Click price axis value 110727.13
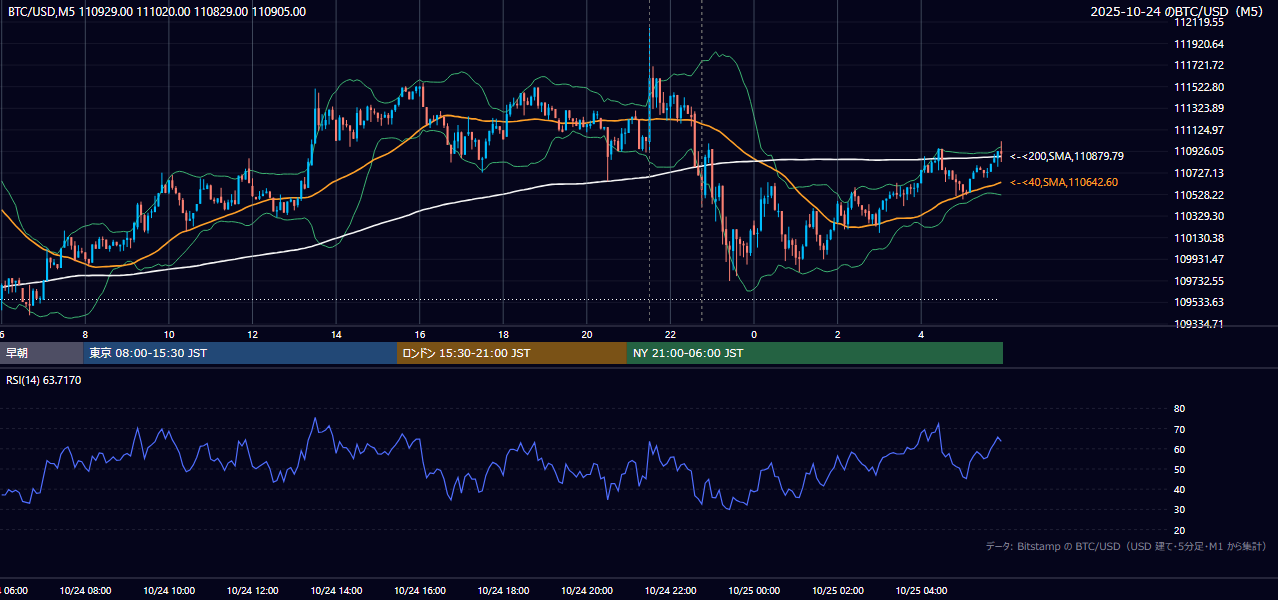Screen dimensions: 1278x600 click(x=1198, y=173)
